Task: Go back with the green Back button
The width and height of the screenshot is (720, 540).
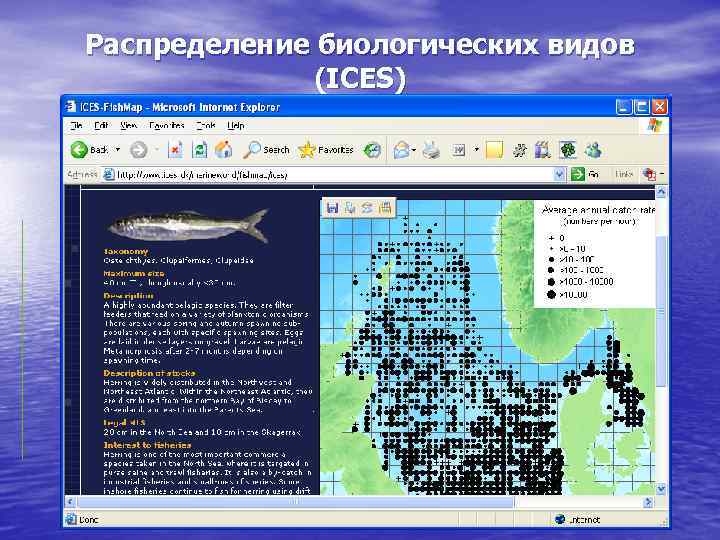Action: tap(89, 150)
